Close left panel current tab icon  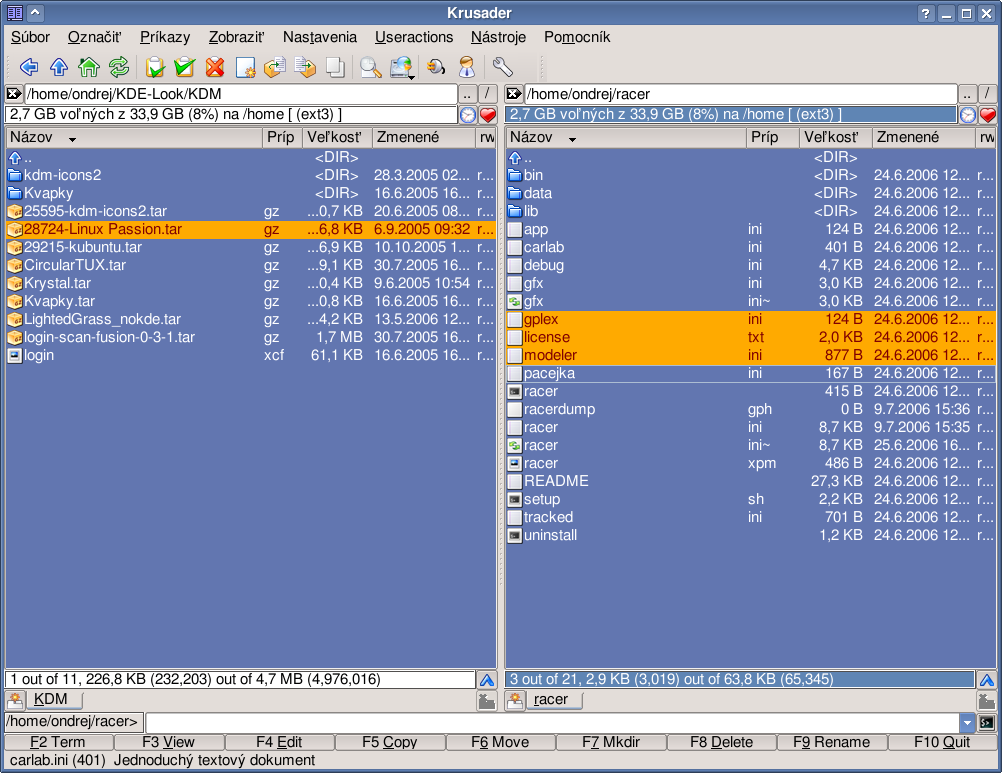[x=487, y=701]
